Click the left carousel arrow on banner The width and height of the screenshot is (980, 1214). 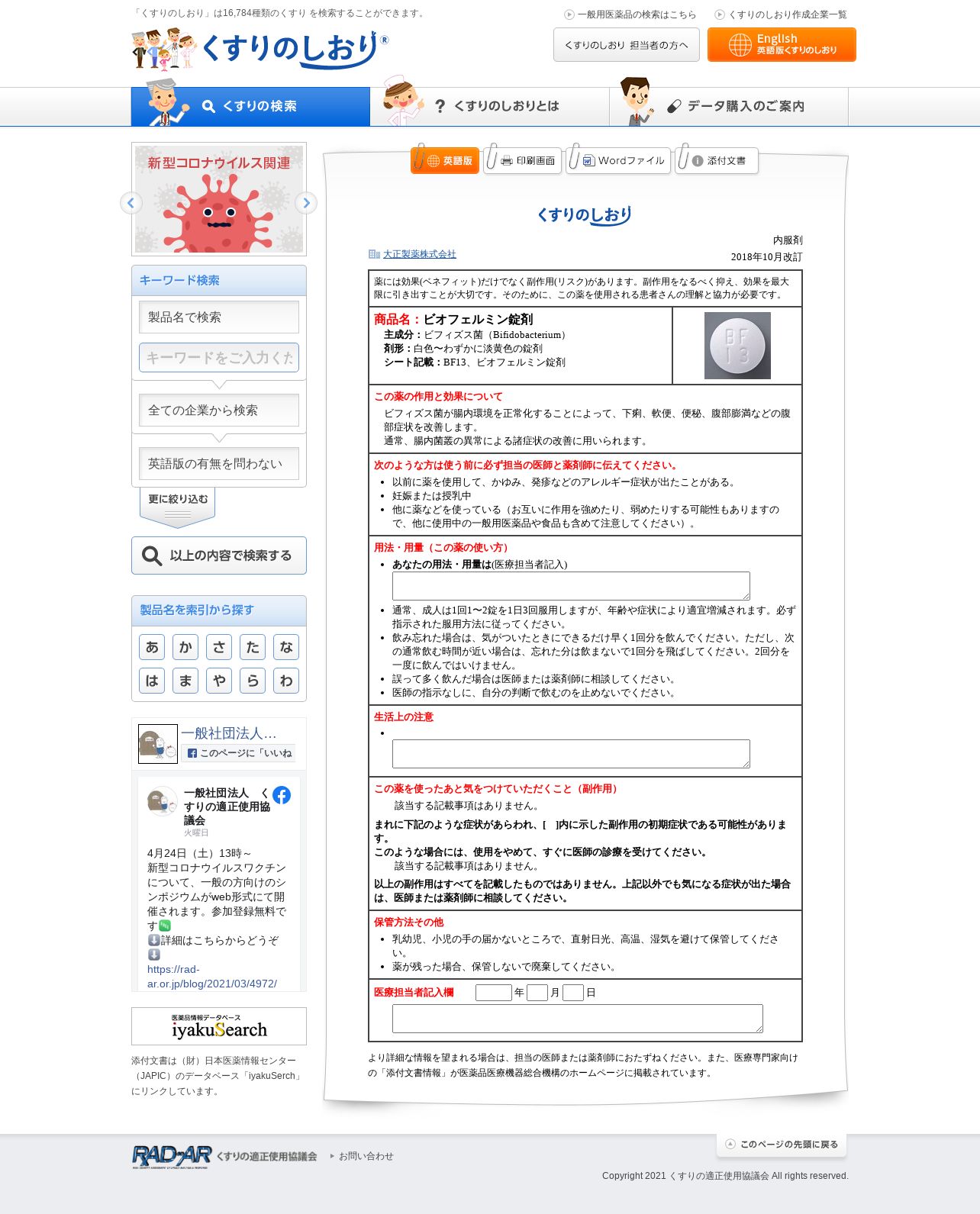point(131,203)
